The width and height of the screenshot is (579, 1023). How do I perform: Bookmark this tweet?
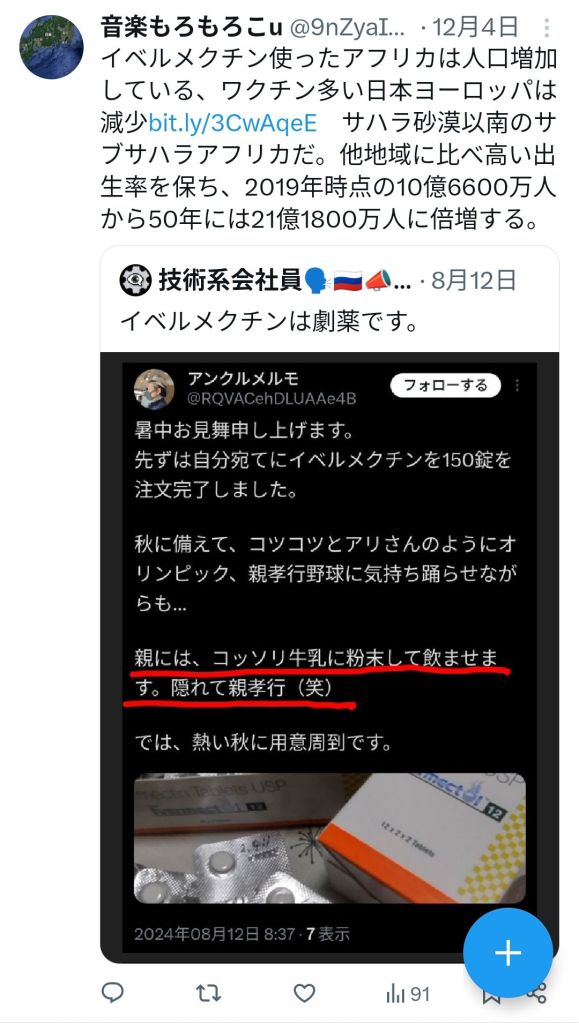click(x=491, y=996)
